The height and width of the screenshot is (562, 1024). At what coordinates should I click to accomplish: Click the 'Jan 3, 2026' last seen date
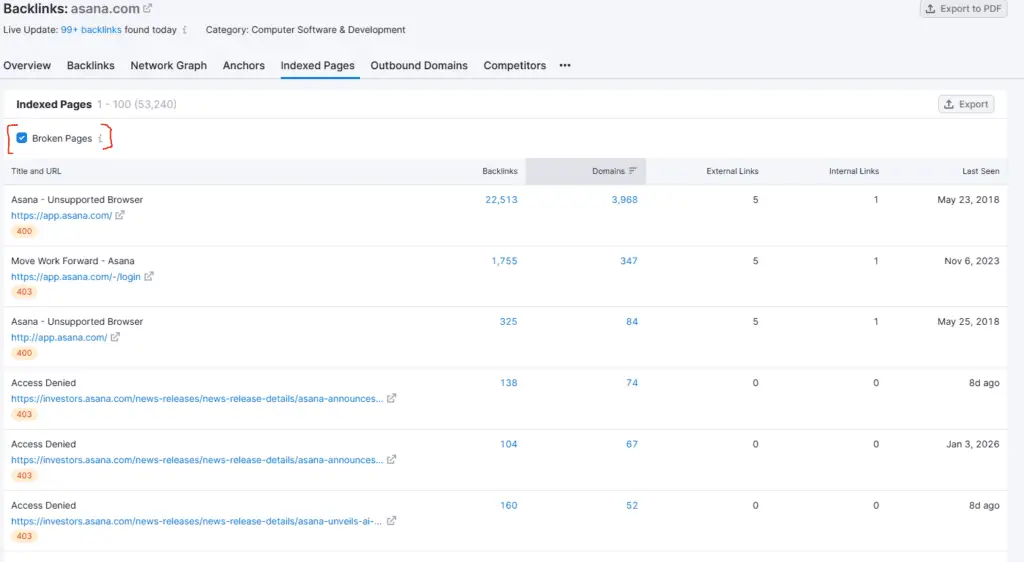click(972, 444)
